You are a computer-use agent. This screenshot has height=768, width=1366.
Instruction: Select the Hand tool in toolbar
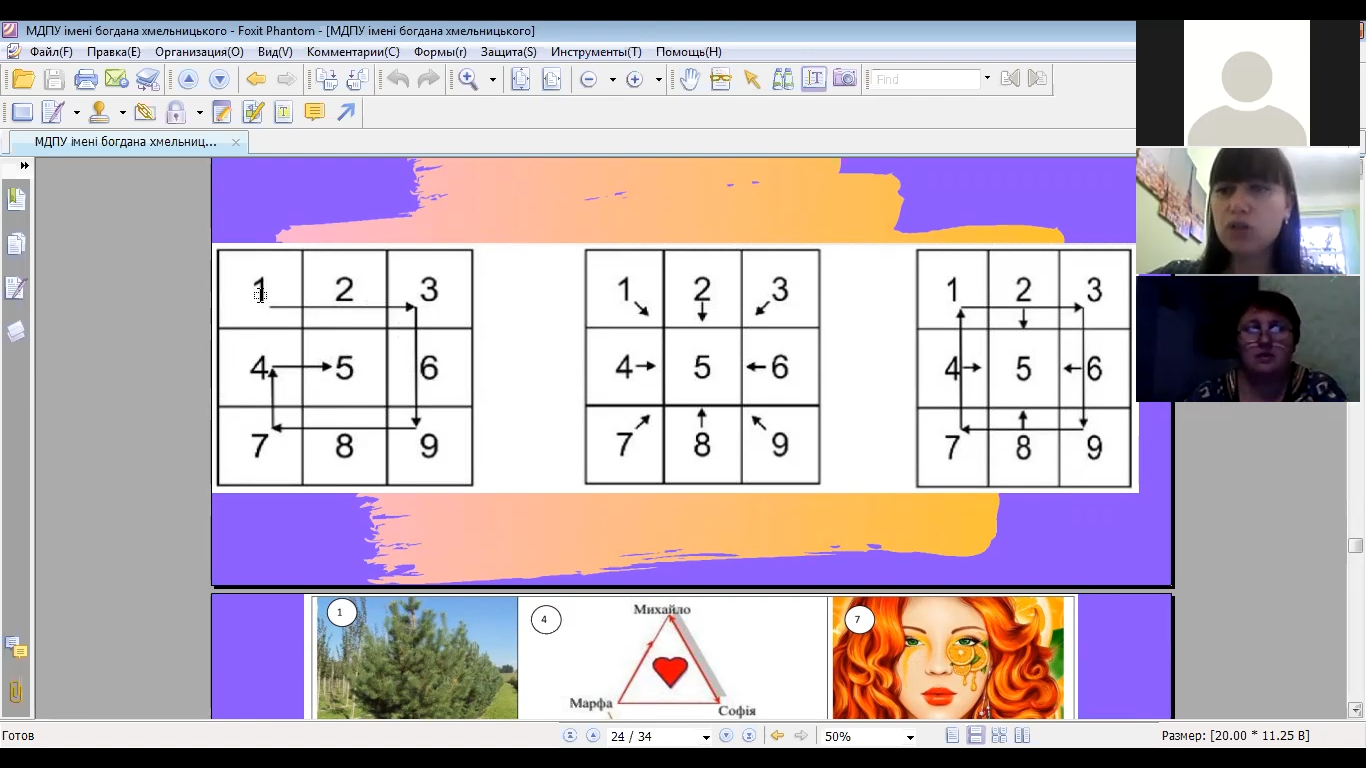[x=690, y=80]
